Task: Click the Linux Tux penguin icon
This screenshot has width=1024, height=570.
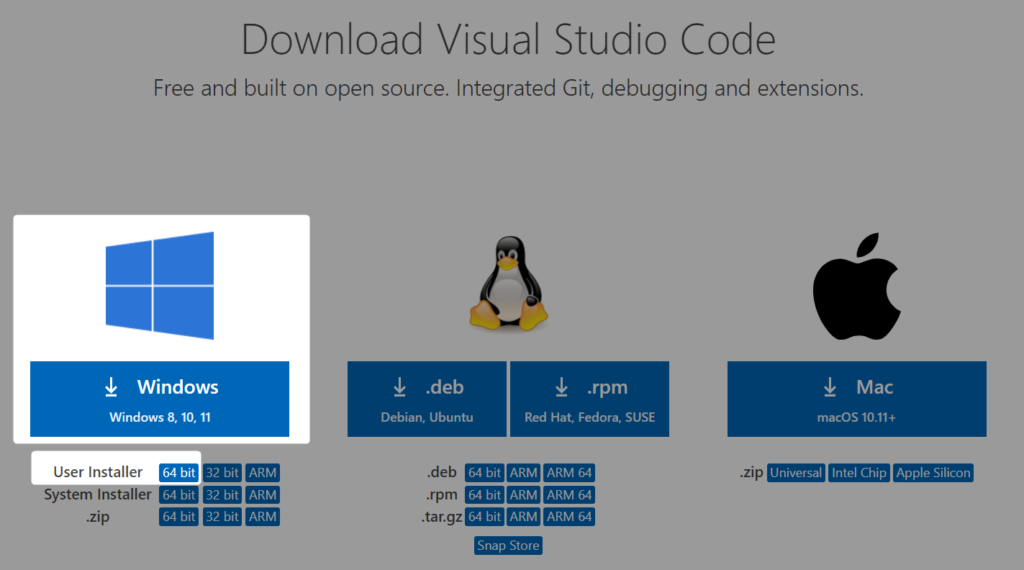Action: 509,283
